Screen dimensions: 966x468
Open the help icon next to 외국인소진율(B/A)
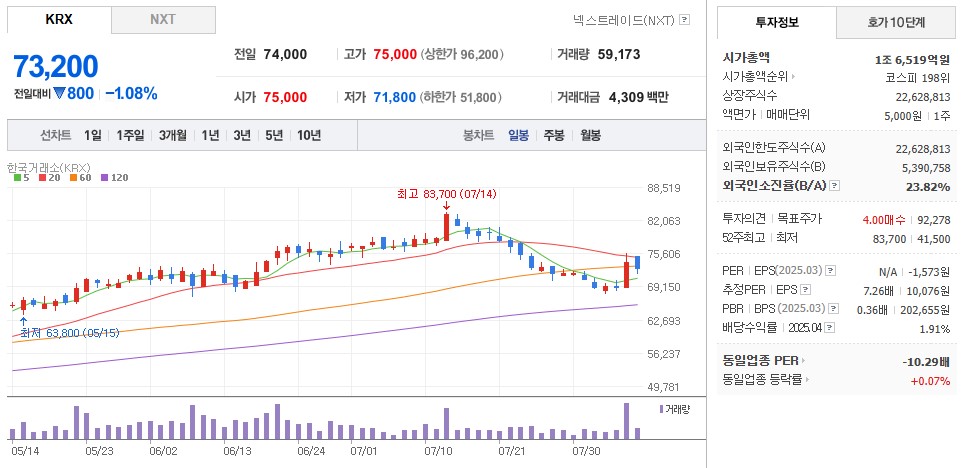835,185
